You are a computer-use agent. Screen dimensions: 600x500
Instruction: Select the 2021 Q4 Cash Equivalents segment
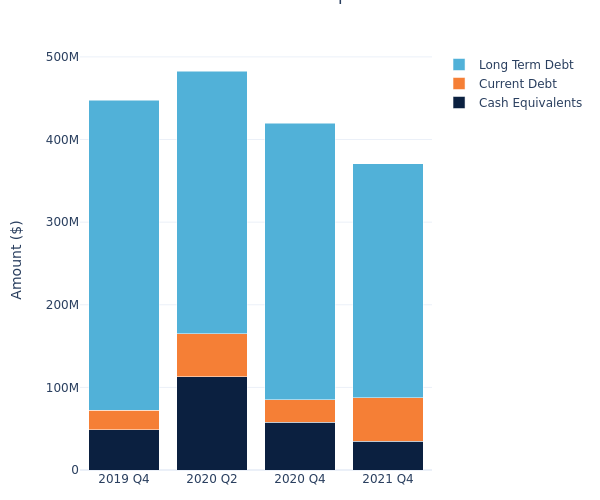(388, 456)
